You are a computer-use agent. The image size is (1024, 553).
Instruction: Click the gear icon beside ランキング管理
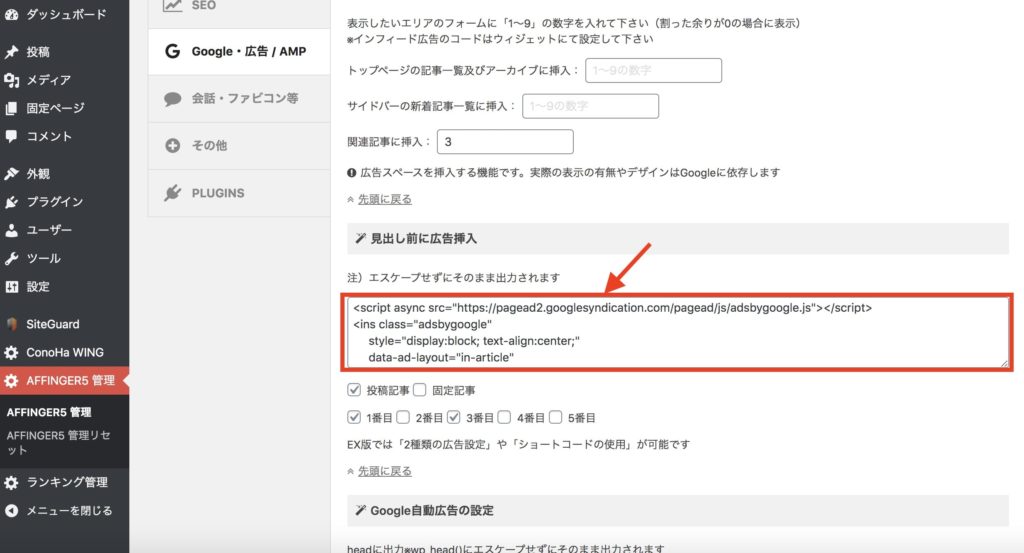tap(11, 482)
